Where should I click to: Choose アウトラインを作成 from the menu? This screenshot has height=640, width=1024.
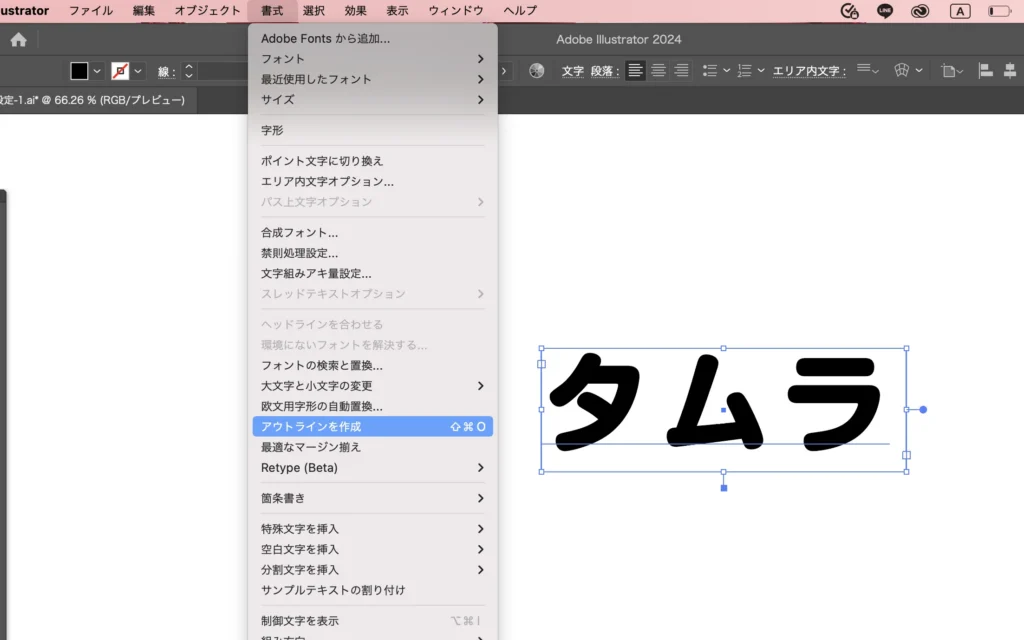click(x=372, y=427)
